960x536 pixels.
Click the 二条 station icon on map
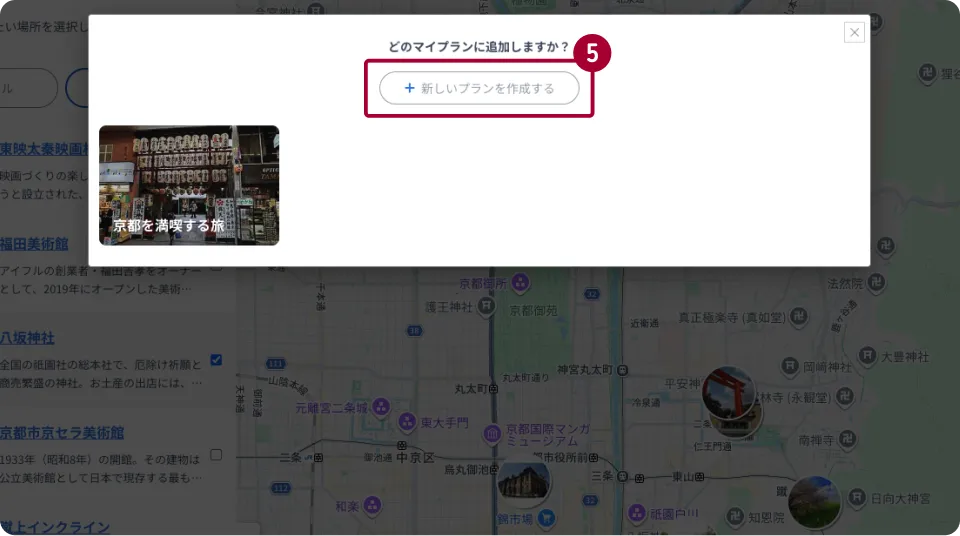point(318,458)
